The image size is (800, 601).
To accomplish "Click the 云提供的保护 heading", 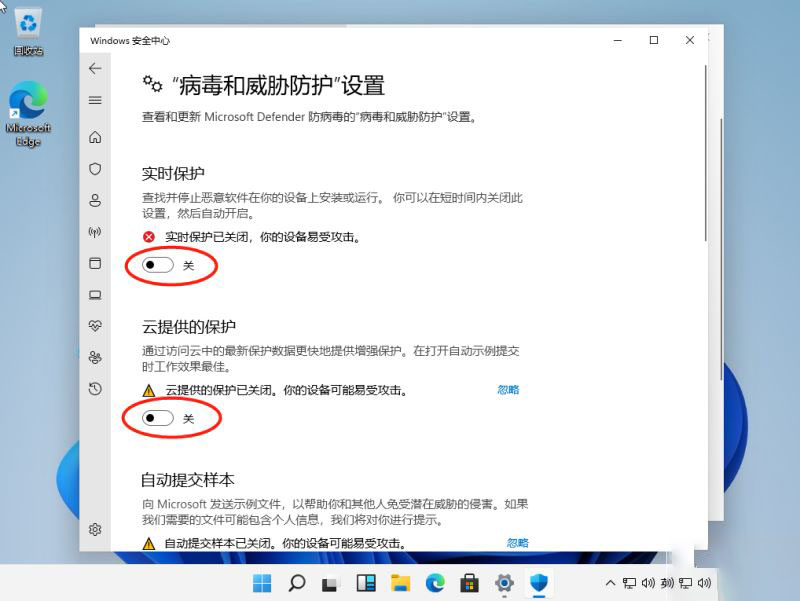I will [189, 327].
